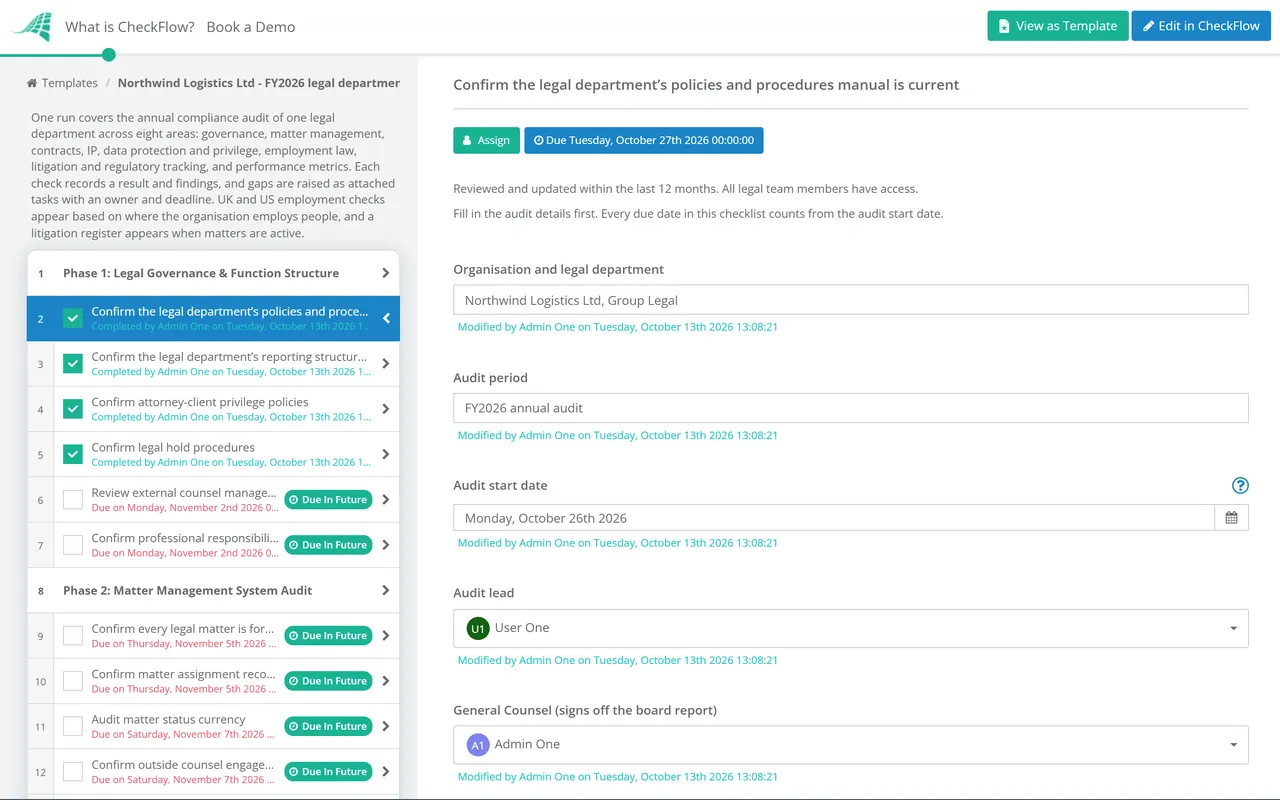Check the Confirm professional responsibility checkbox
Screen dimensions: 1280x800
click(73, 545)
